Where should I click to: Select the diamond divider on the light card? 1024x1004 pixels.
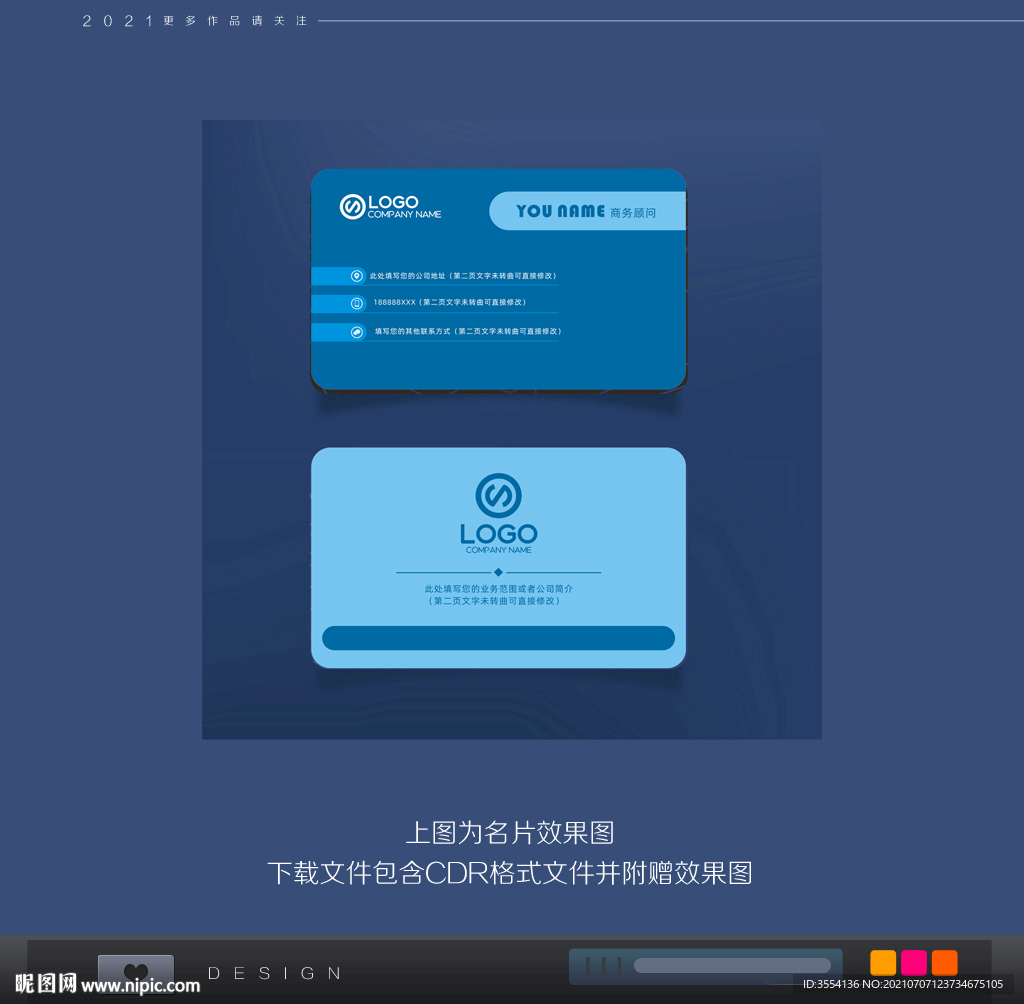click(x=497, y=572)
